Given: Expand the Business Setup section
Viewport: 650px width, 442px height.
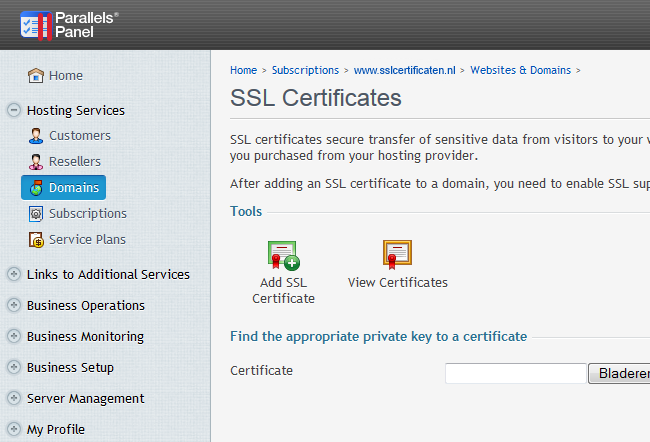Looking at the screenshot, I should click(x=14, y=368).
